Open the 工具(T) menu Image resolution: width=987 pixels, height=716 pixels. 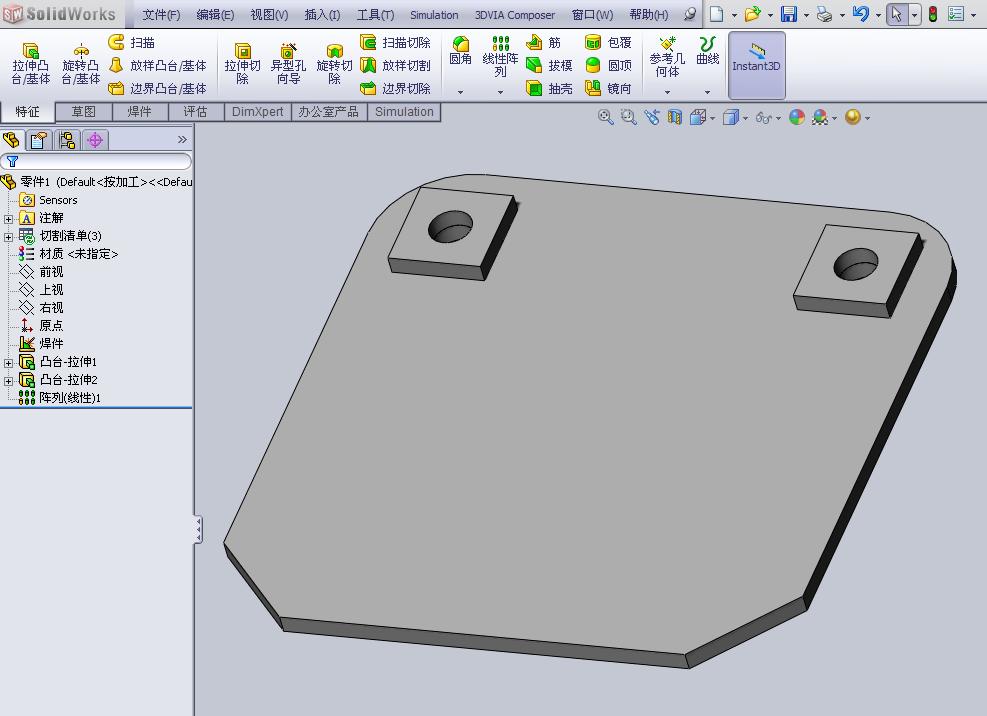(376, 14)
